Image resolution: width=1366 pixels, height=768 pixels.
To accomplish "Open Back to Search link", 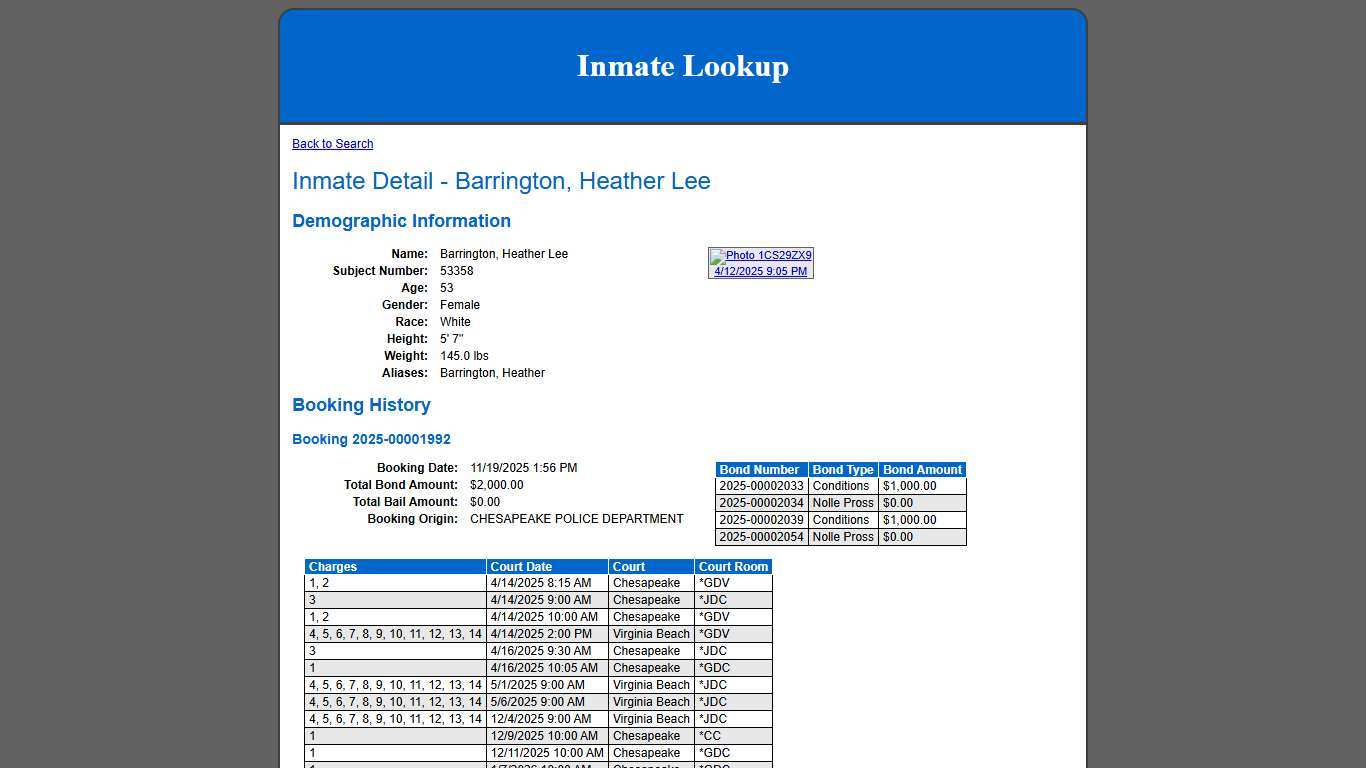I will pyautogui.click(x=332, y=143).
